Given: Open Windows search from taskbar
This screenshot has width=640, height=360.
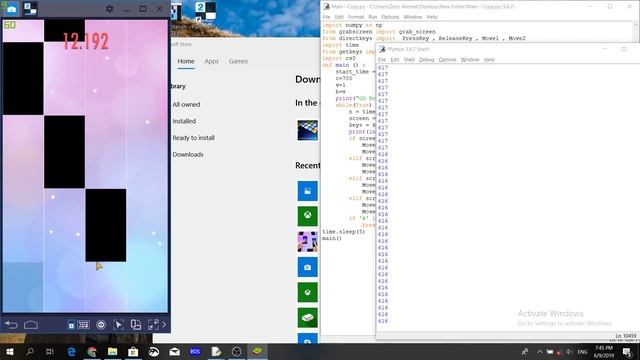Looking at the screenshot, I should coord(30,351).
